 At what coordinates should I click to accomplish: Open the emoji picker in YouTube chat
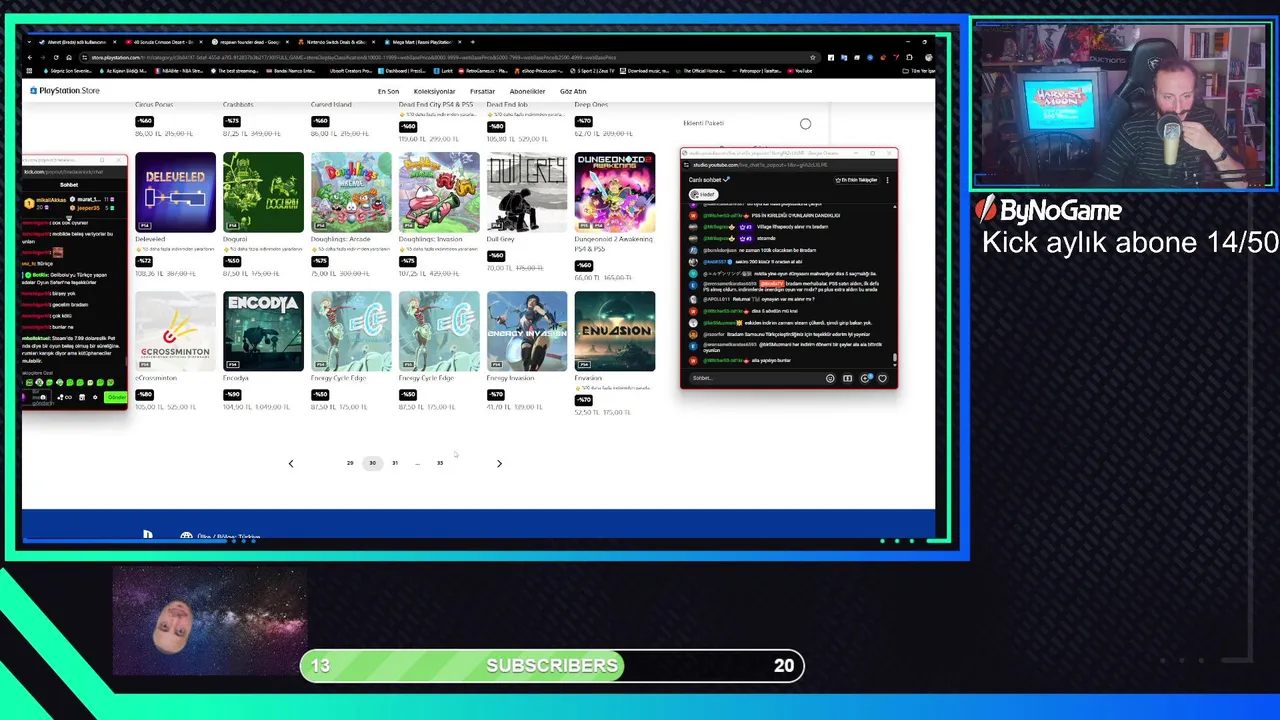point(830,379)
